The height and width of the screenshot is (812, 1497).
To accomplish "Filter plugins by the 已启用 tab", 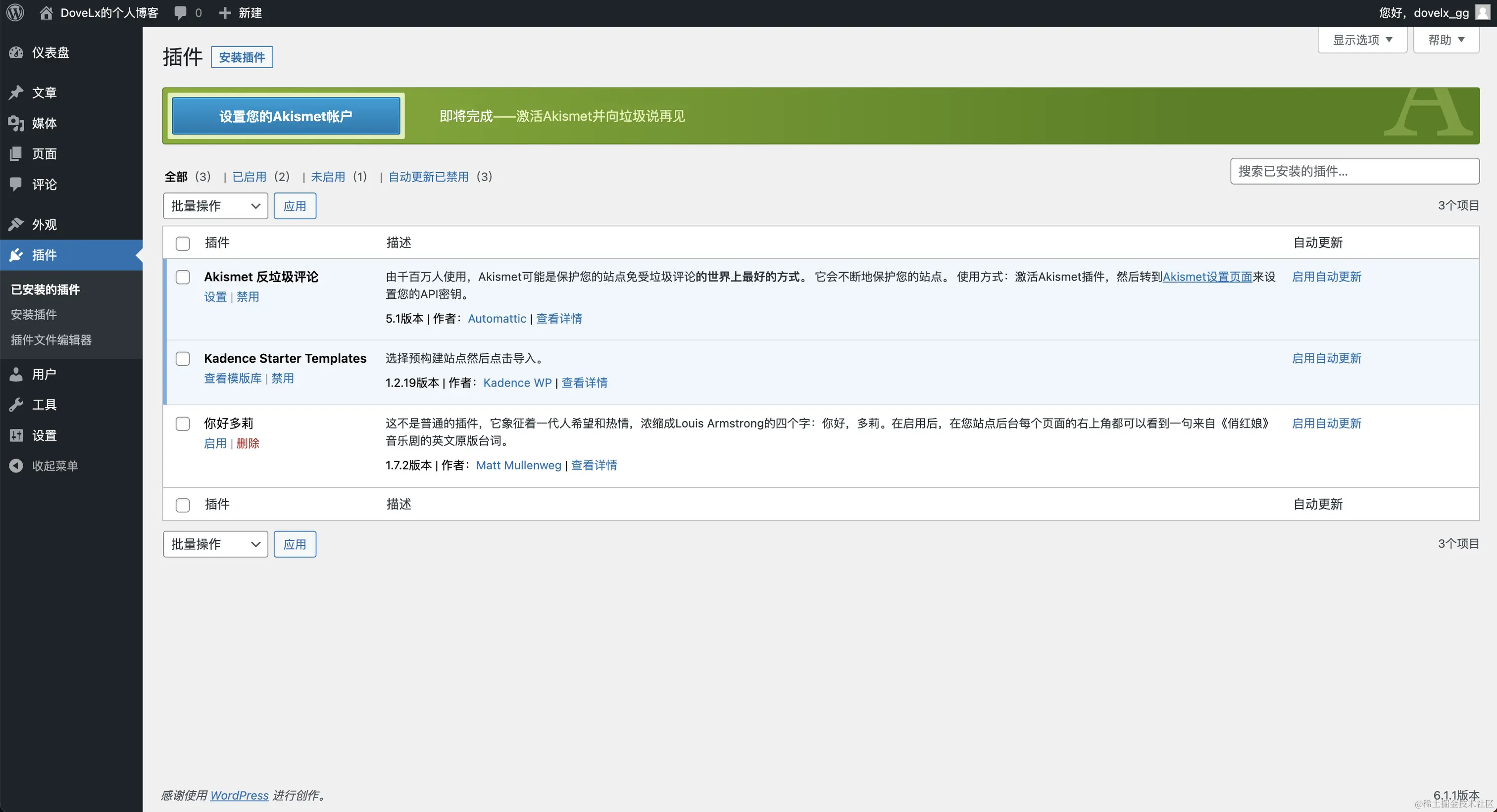I will pyautogui.click(x=249, y=177).
